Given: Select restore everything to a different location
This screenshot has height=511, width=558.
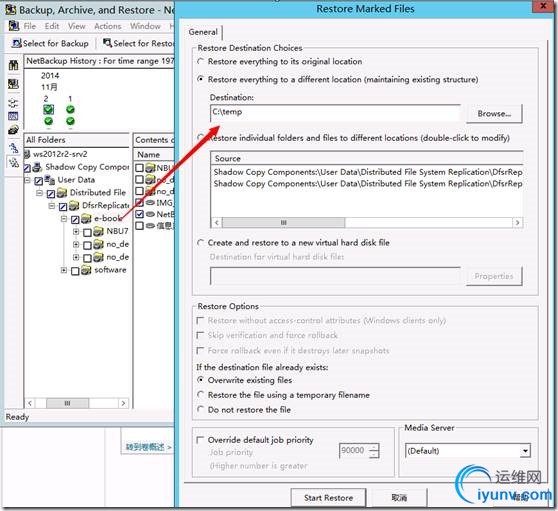Looking at the screenshot, I should coord(201,79).
